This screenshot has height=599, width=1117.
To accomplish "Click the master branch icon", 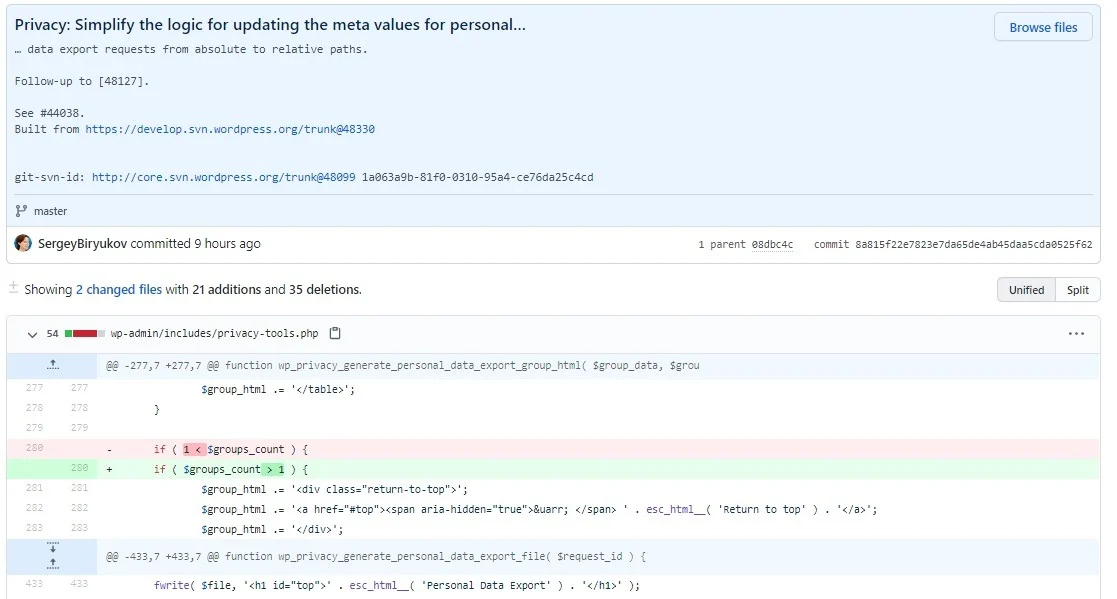I will [21, 211].
